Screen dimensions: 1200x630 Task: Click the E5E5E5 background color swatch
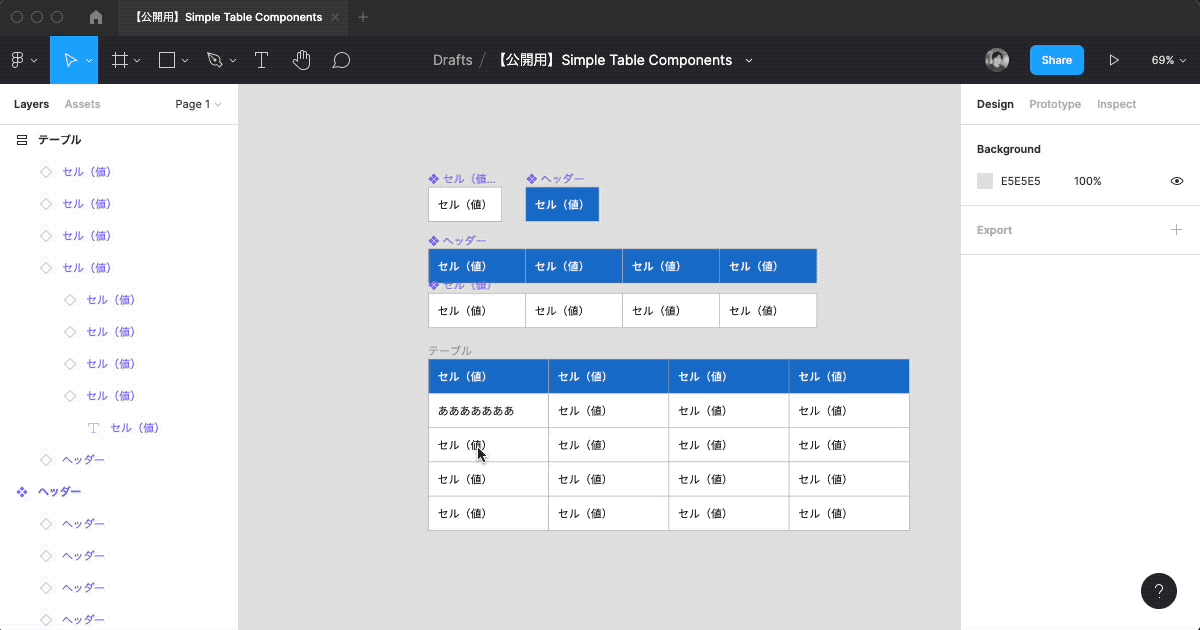point(985,181)
